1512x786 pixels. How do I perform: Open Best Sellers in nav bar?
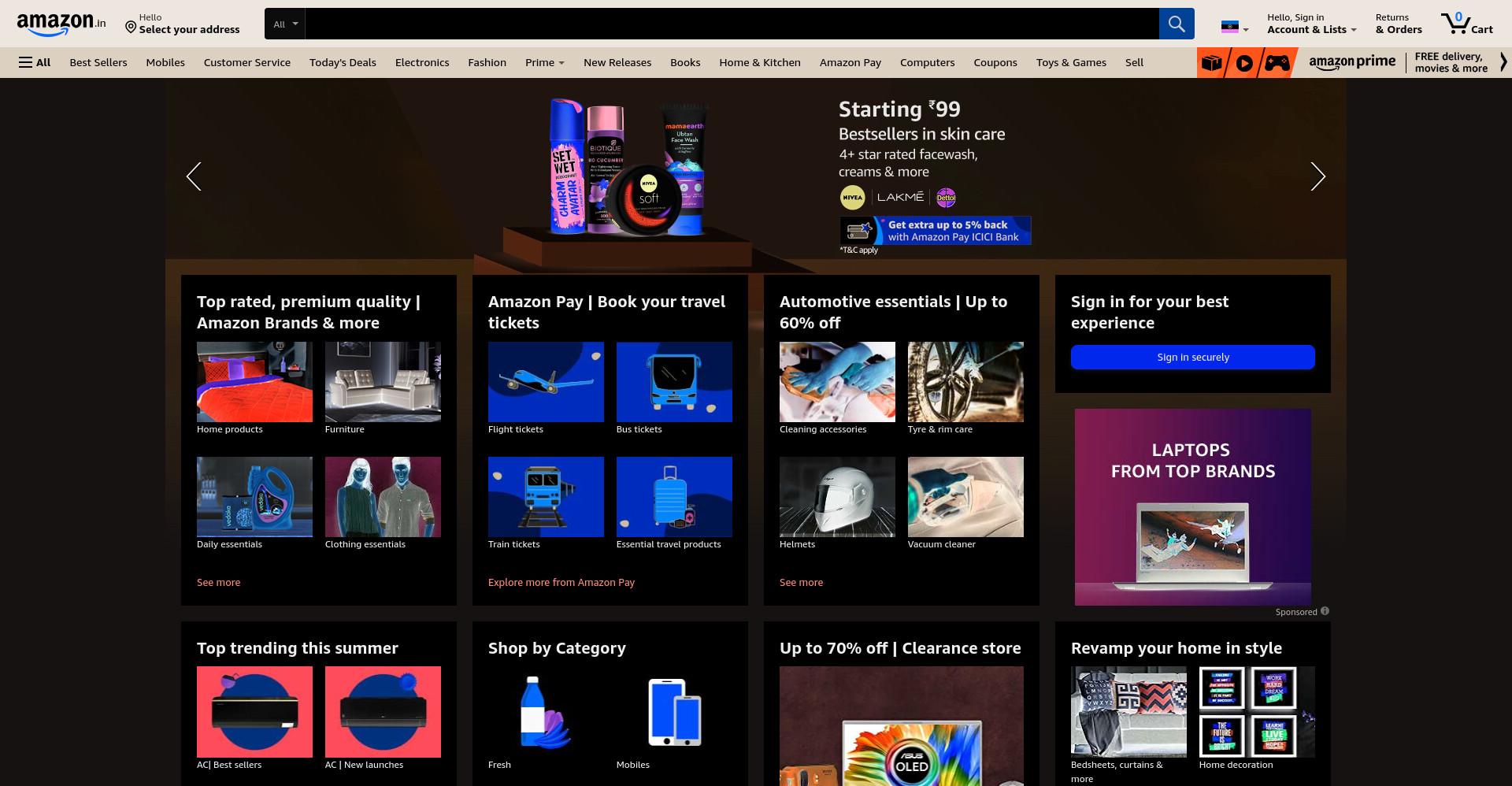[98, 62]
